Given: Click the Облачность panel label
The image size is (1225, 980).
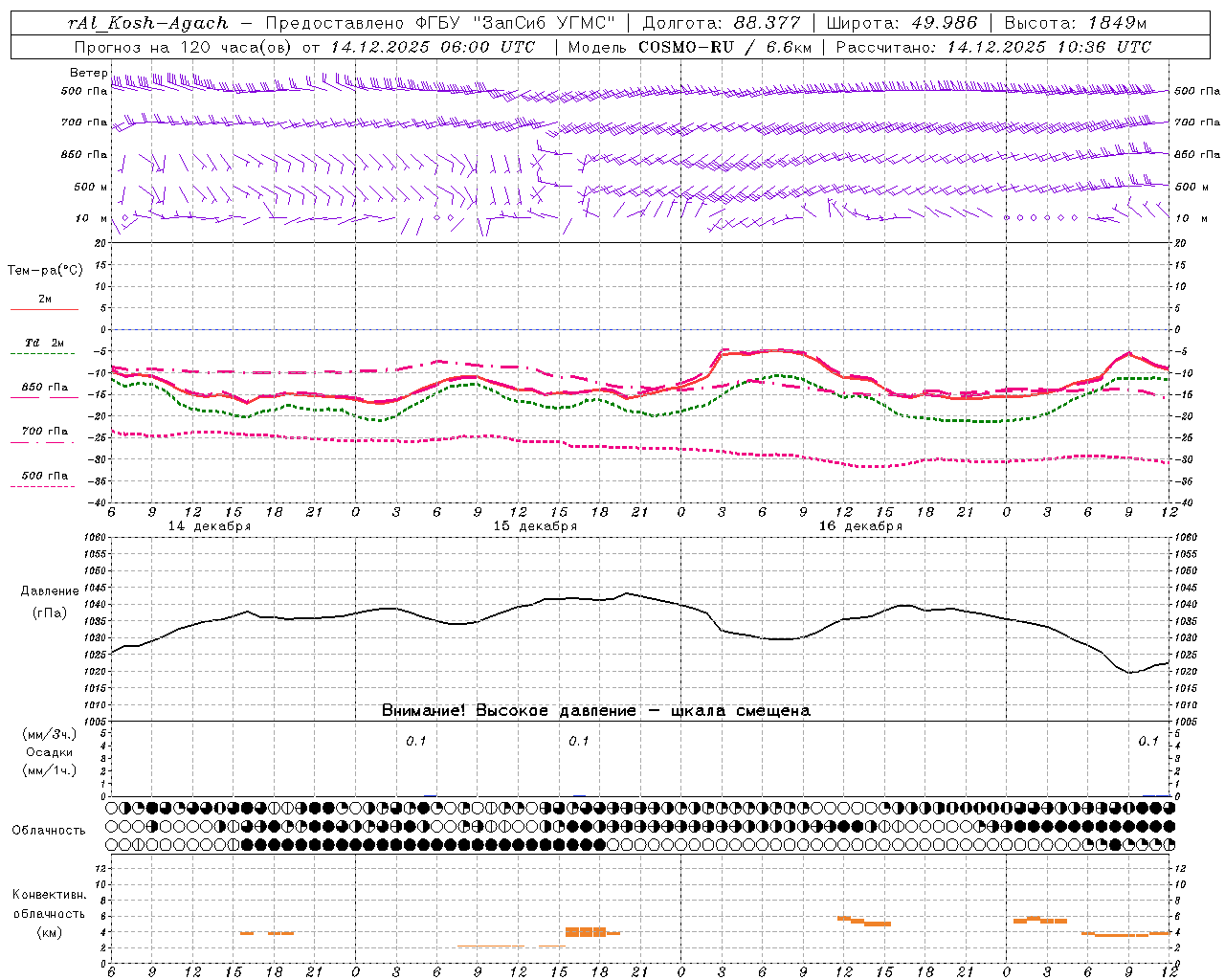Looking at the screenshot, I should click(49, 831).
